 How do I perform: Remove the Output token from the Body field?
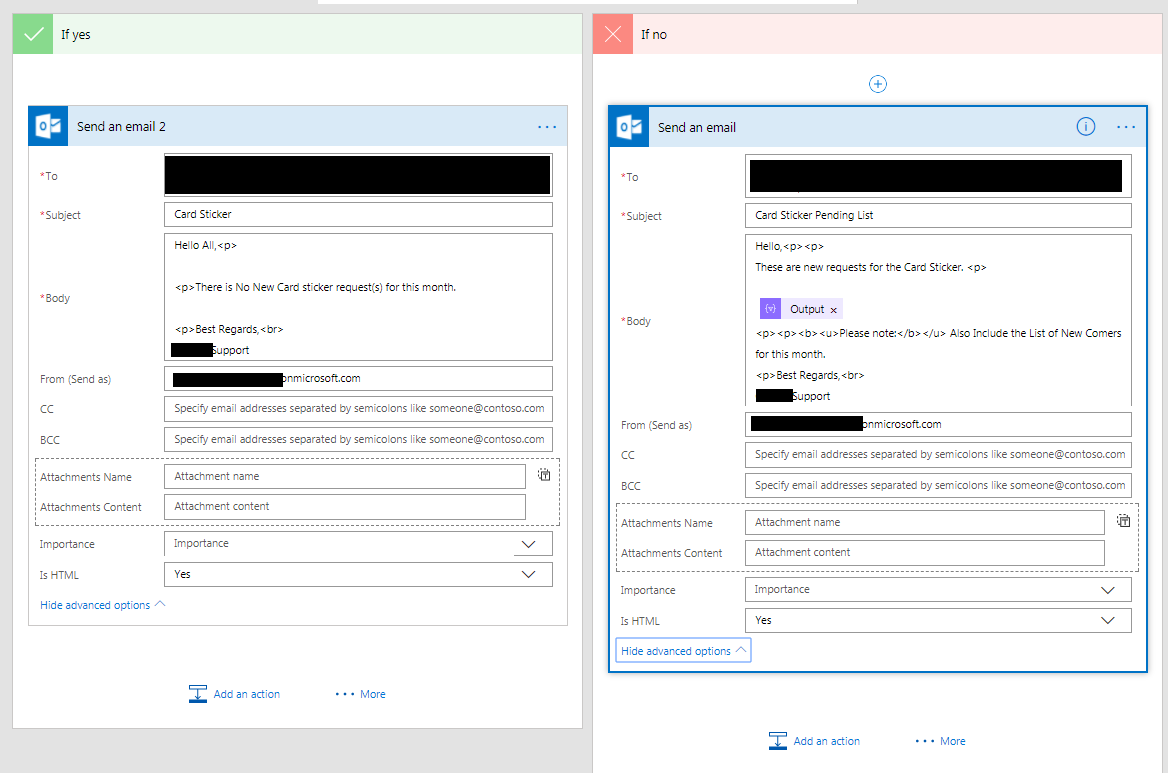click(835, 309)
